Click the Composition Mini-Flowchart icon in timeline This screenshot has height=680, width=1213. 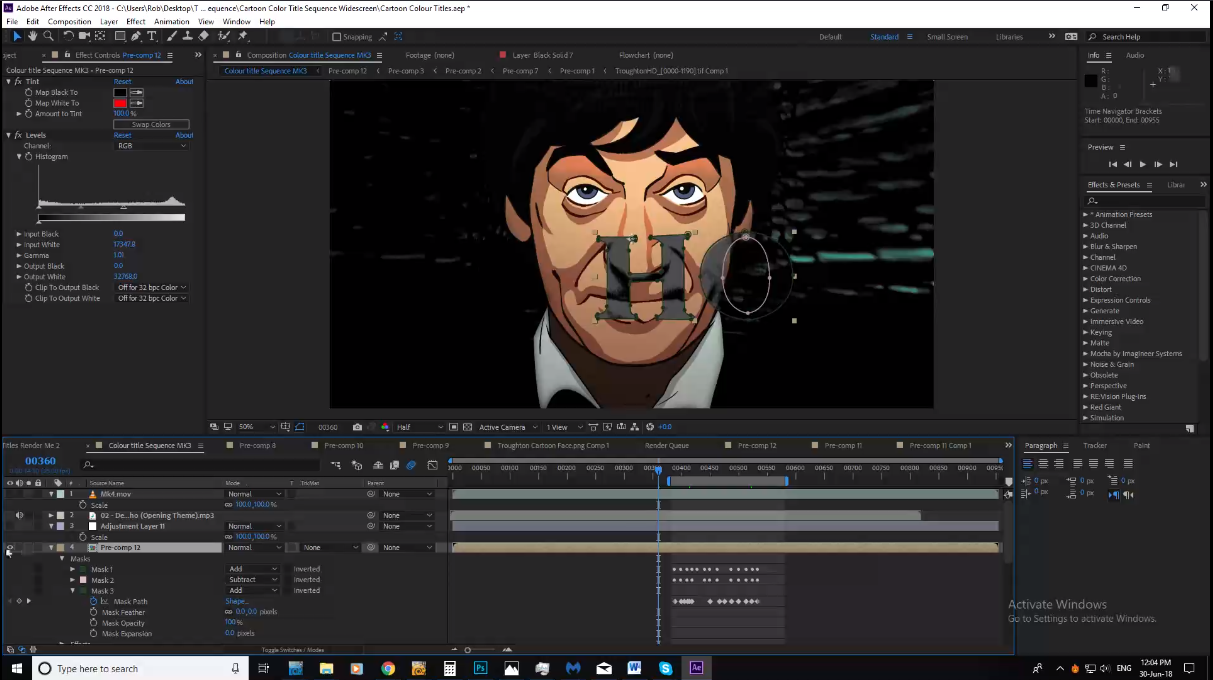[337, 465]
